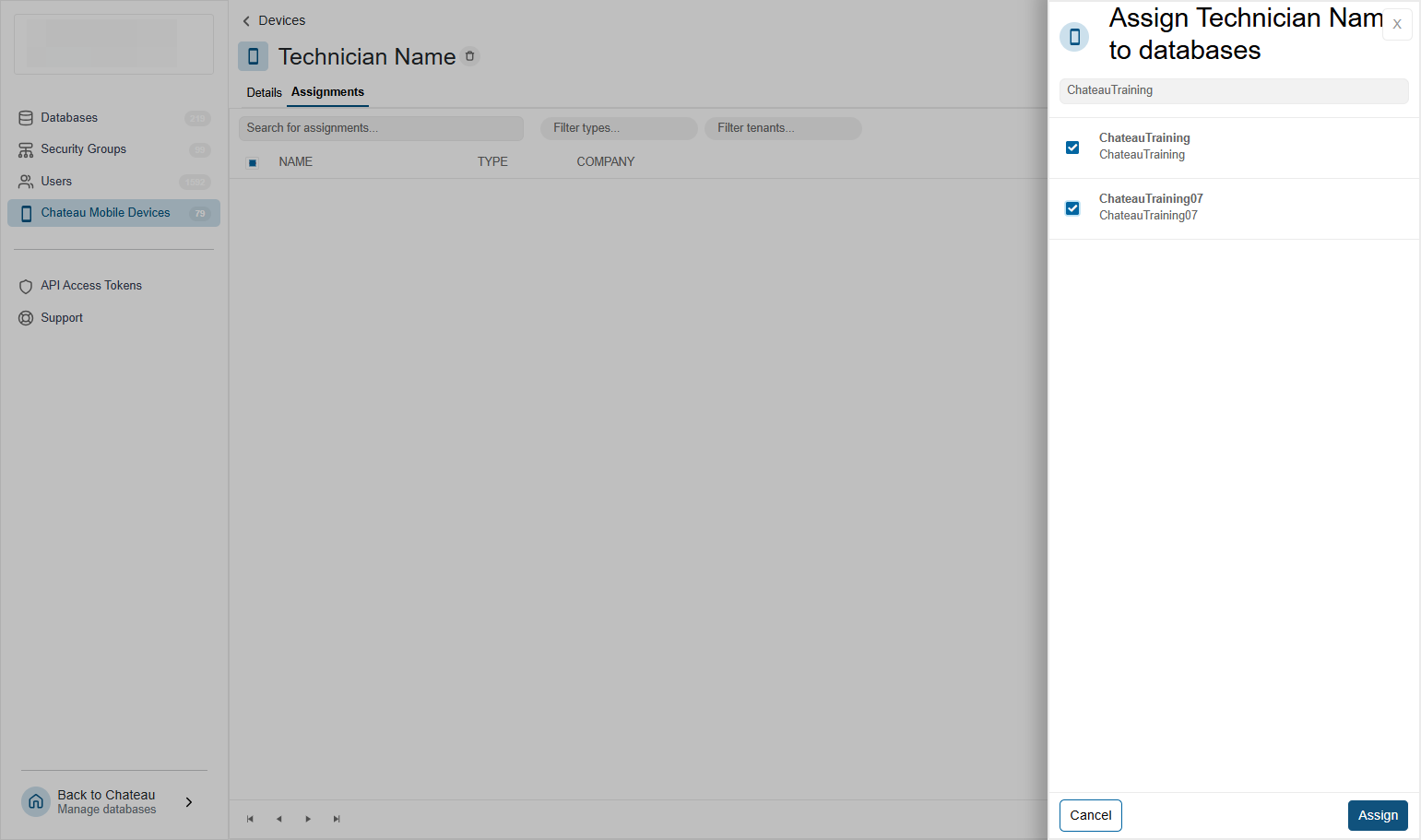This screenshot has width=1421, height=840.
Task: Click the Assign button
Action: tap(1378, 815)
